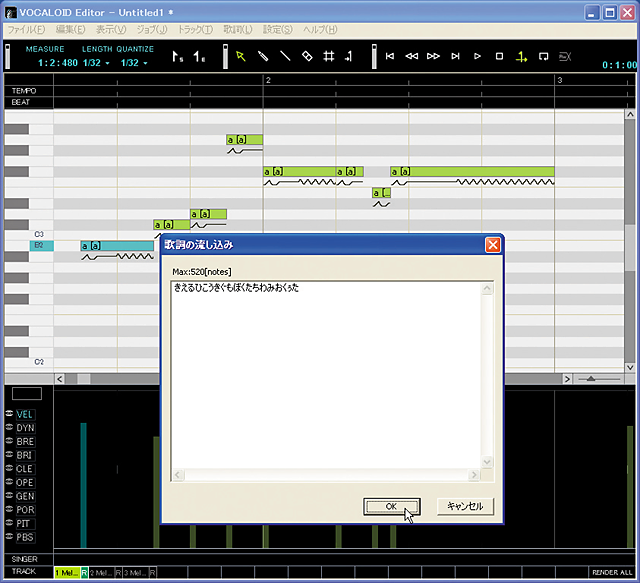Click piano roll scroll-down arrow
This screenshot has height=583, width=640.
(630, 367)
